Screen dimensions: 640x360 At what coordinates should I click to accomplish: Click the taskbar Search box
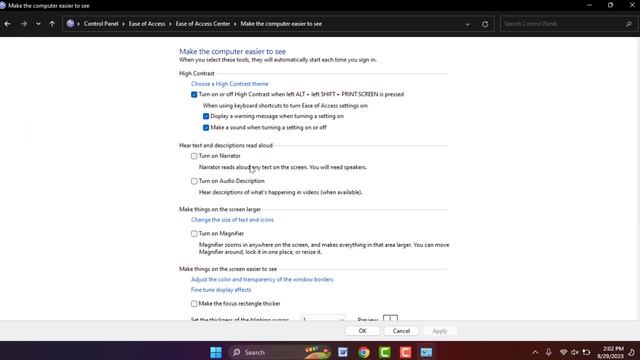[x=280, y=352]
